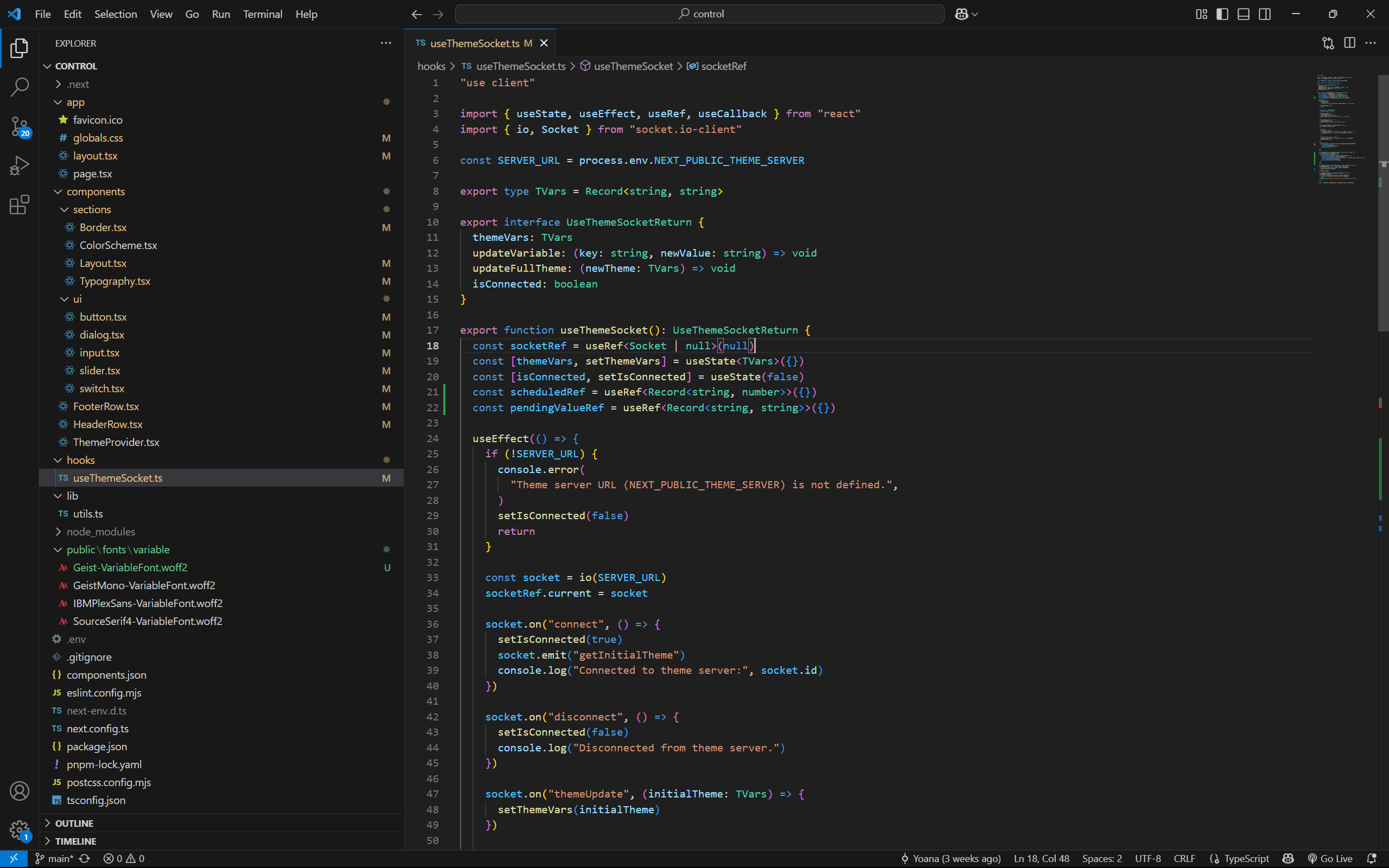Change the UTF-8 encoding
This screenshot has width=1389, height=868.
tap(1148, 858)
